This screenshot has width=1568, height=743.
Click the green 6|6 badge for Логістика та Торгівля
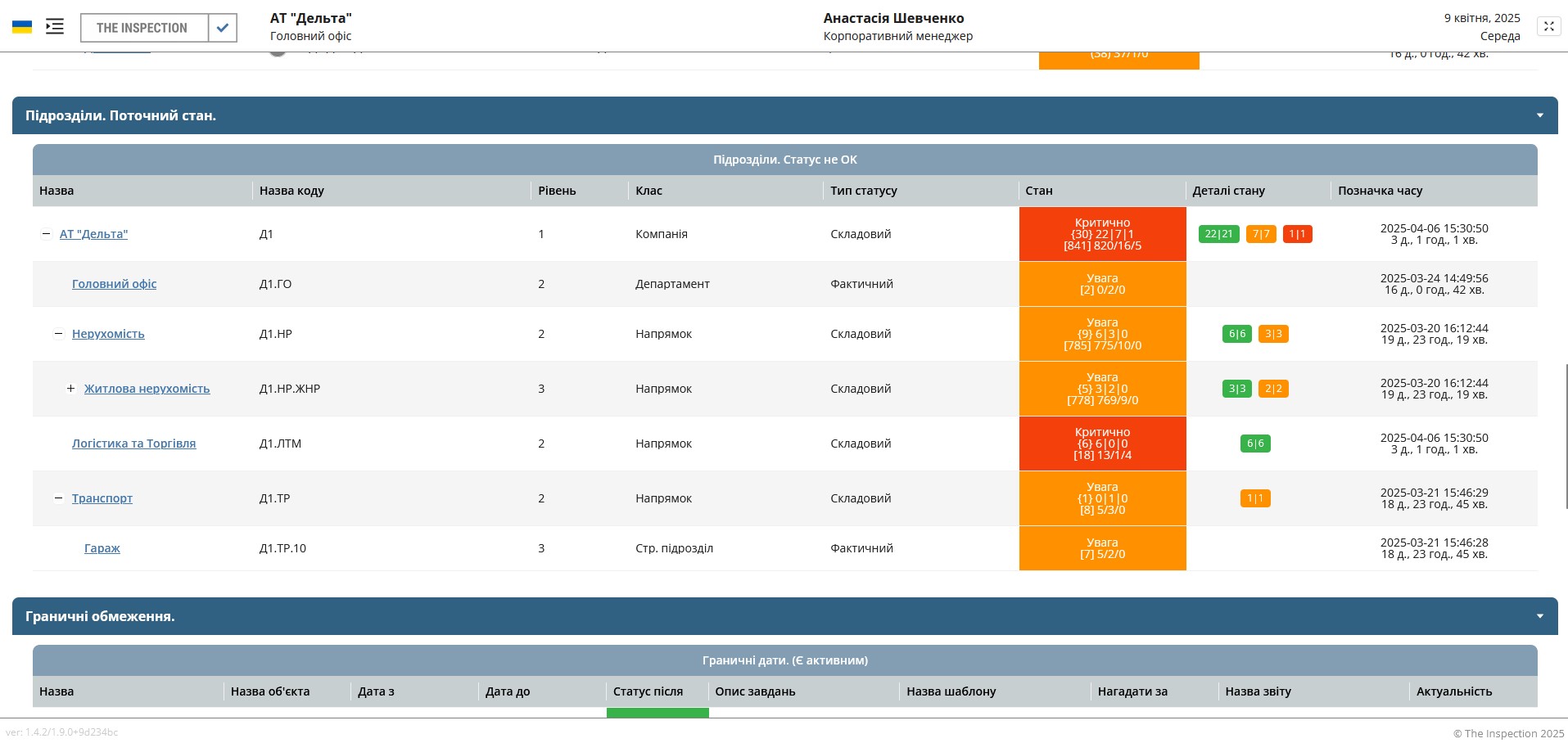click(1254, 443)
